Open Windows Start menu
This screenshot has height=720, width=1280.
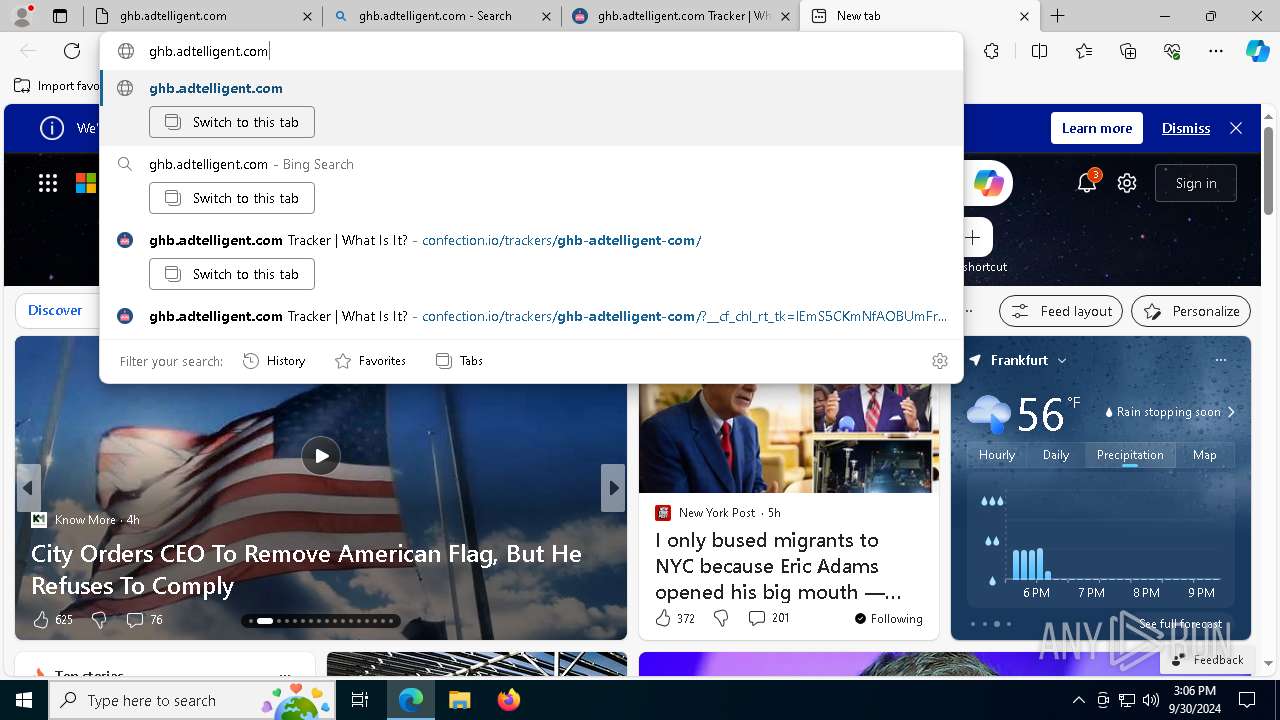(24, 701)
